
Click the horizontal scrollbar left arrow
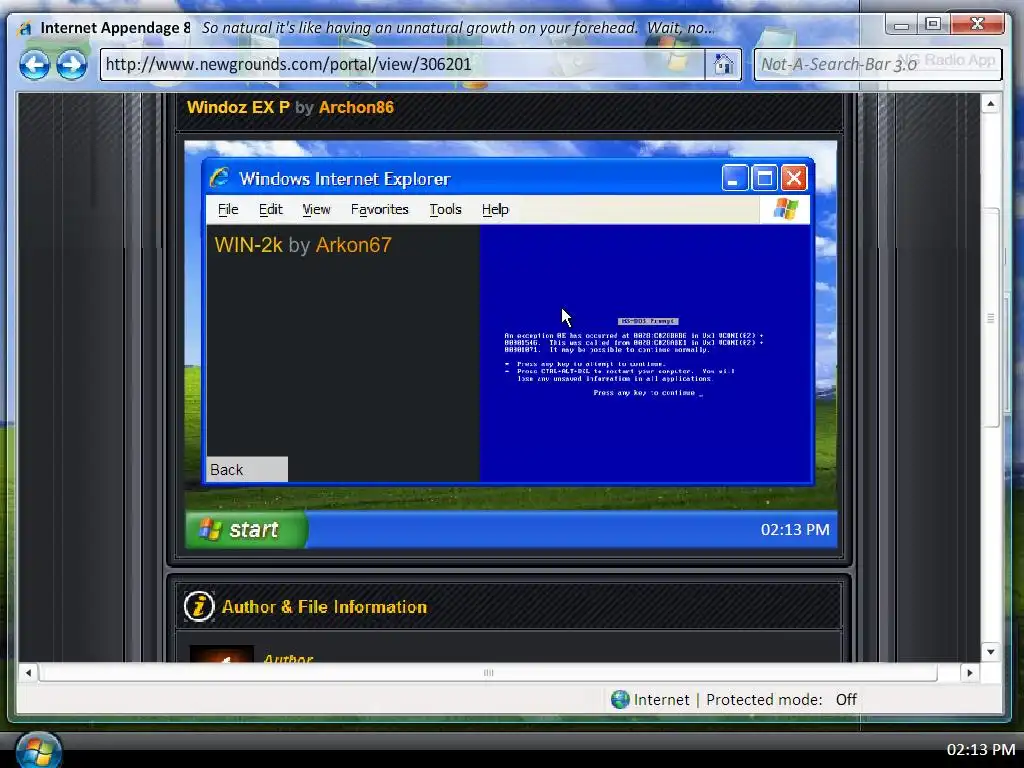(x=28, y=673)
